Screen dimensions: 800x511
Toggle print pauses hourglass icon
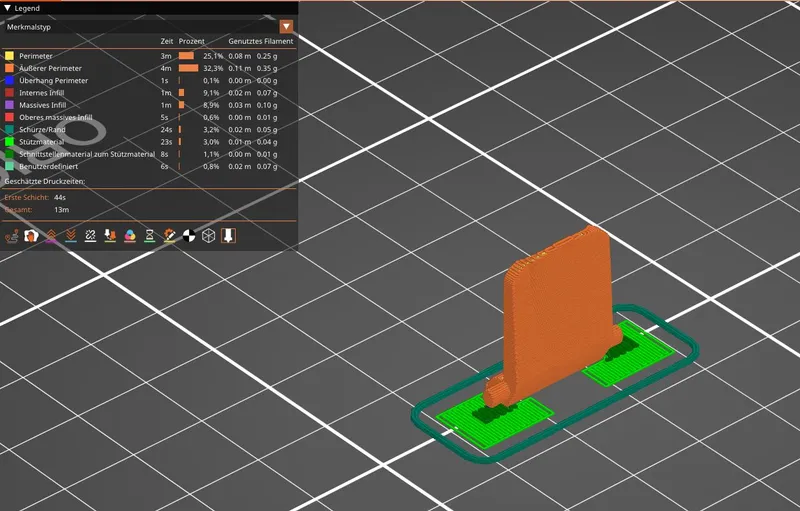point(149,236)
